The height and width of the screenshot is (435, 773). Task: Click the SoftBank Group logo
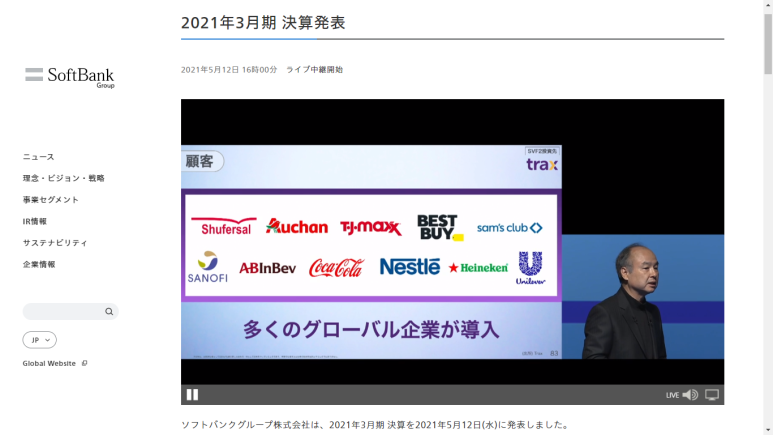(x=70, y=77)
